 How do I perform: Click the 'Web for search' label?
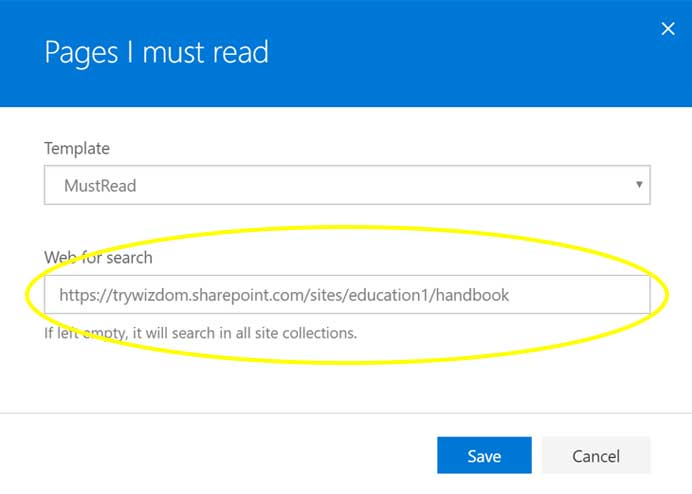pos(98,257)
